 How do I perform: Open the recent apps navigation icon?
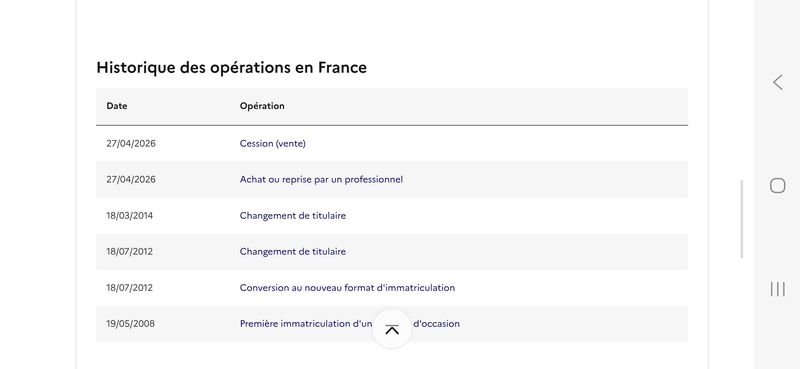[x=778, y=289]
